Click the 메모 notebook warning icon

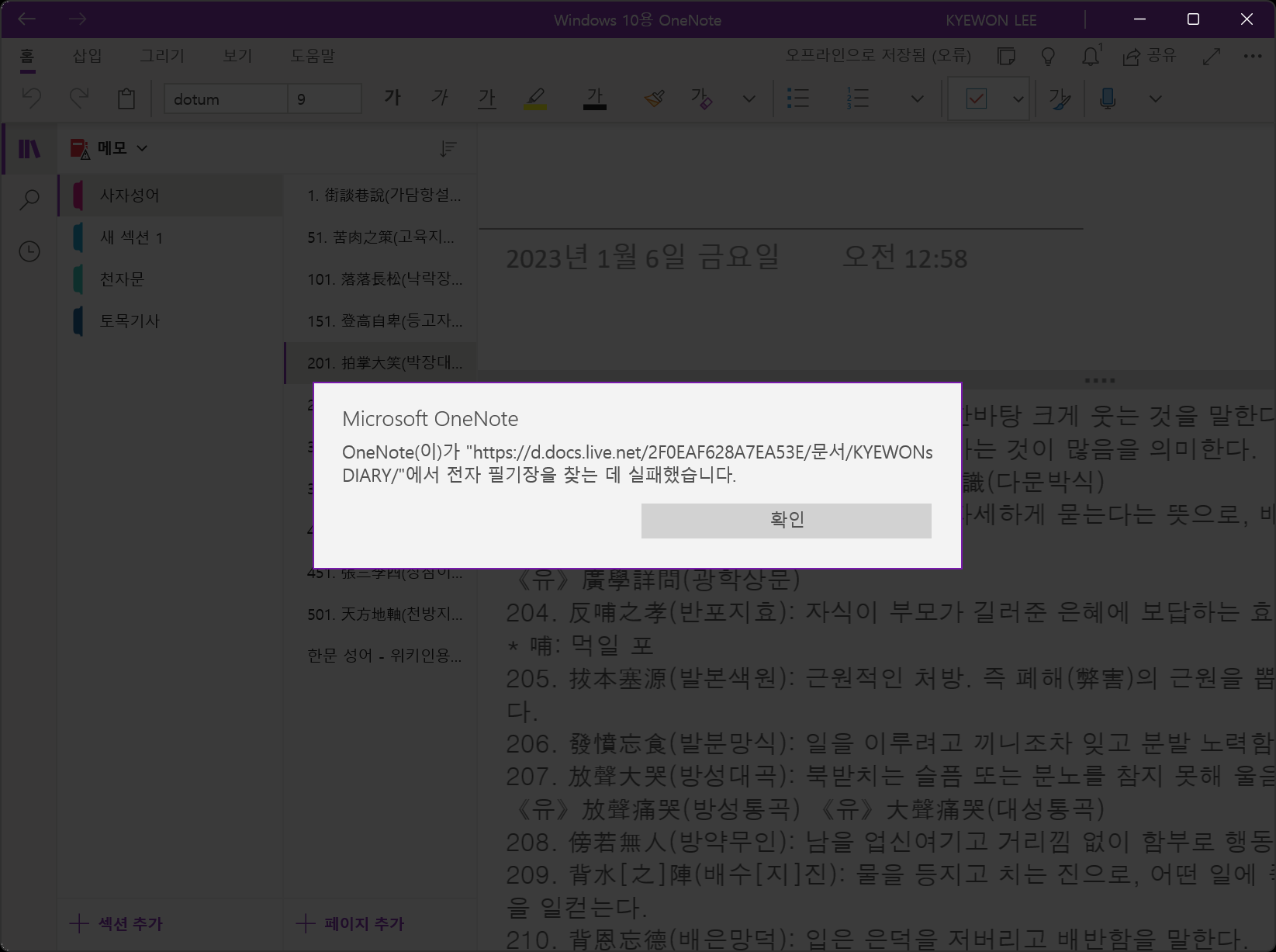coord(80,148)
